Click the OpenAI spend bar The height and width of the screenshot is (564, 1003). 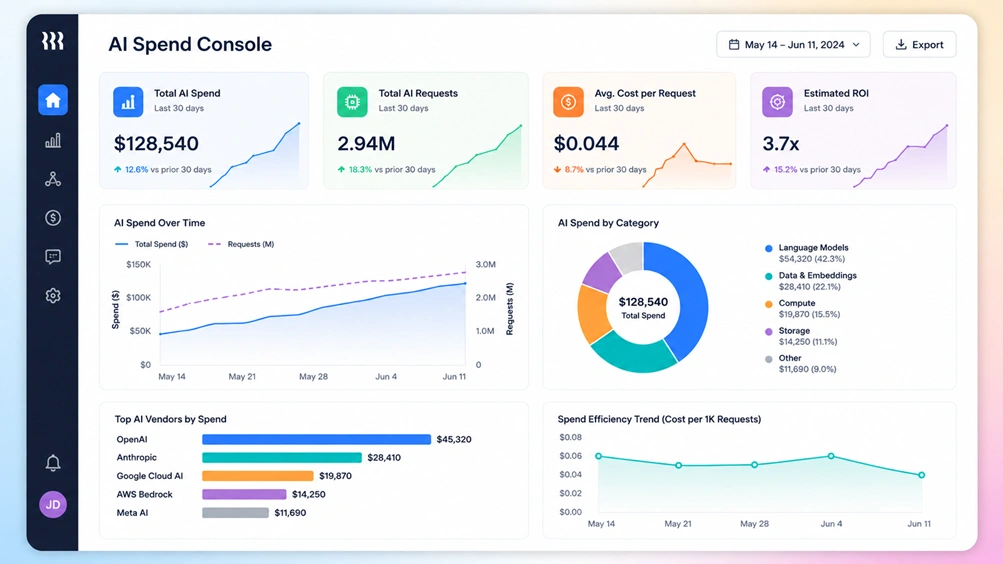coord(317,439)
